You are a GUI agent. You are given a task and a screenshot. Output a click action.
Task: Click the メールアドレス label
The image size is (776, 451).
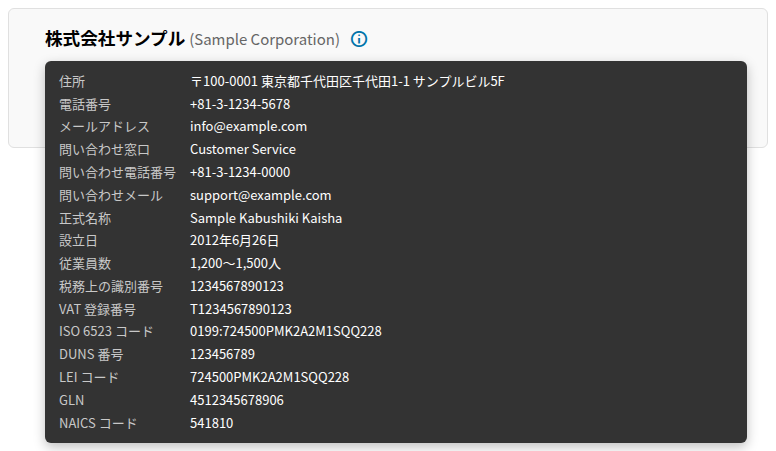pos(104,127)
